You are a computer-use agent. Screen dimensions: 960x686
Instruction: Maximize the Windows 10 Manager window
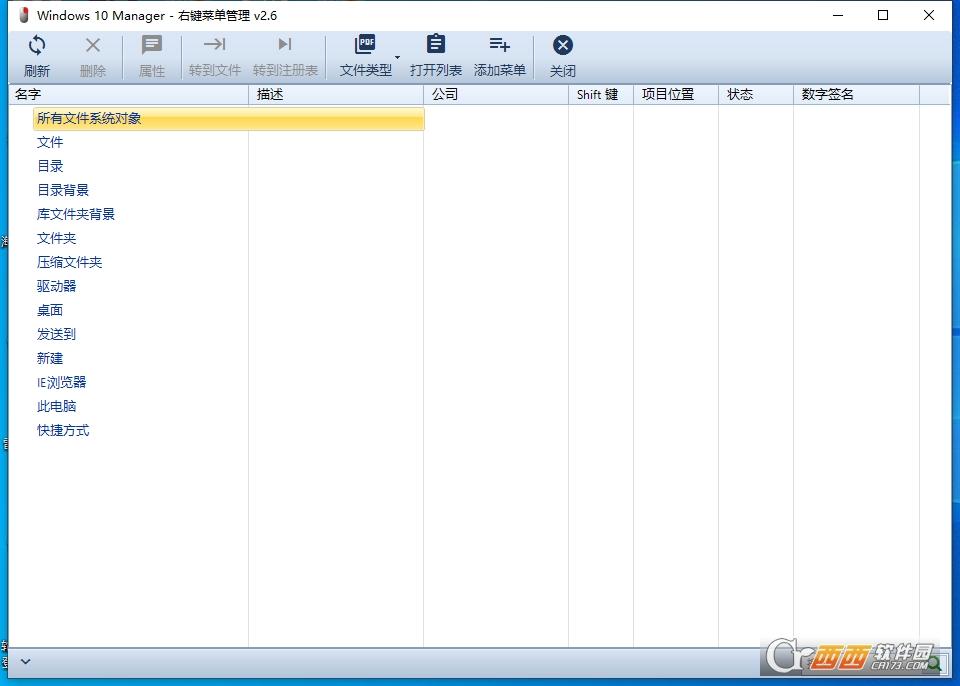[x=883, y=15]
